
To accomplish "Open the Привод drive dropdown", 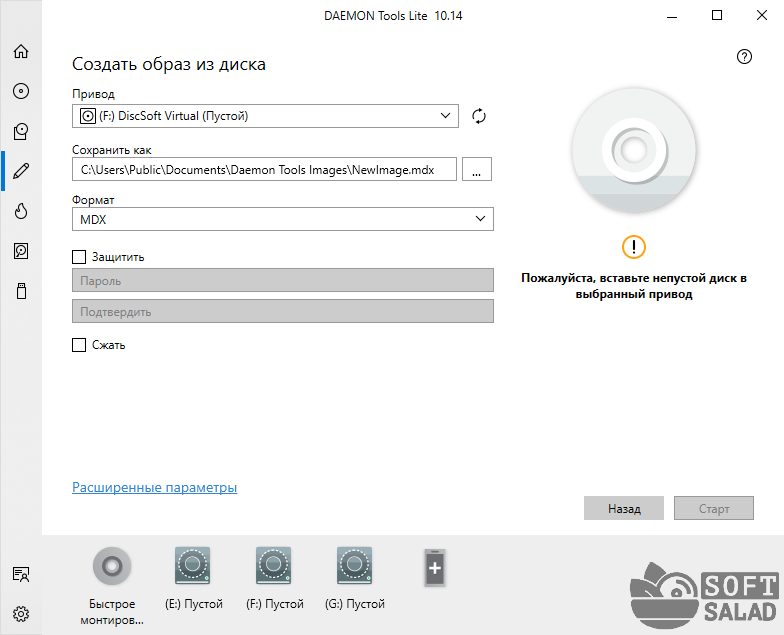I will pos(265,116).
